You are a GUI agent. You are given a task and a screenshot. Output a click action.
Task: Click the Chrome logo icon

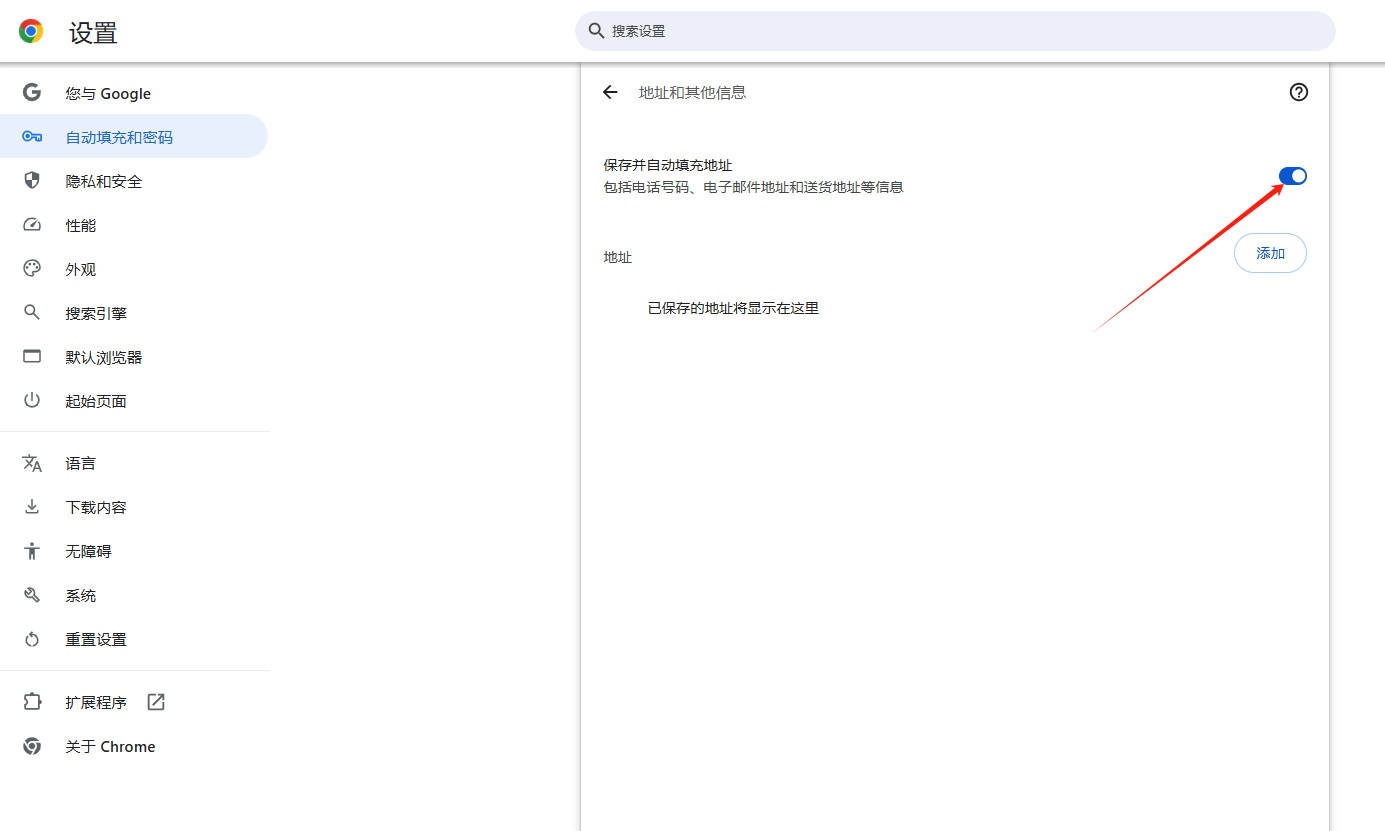[x=31, y=32]
